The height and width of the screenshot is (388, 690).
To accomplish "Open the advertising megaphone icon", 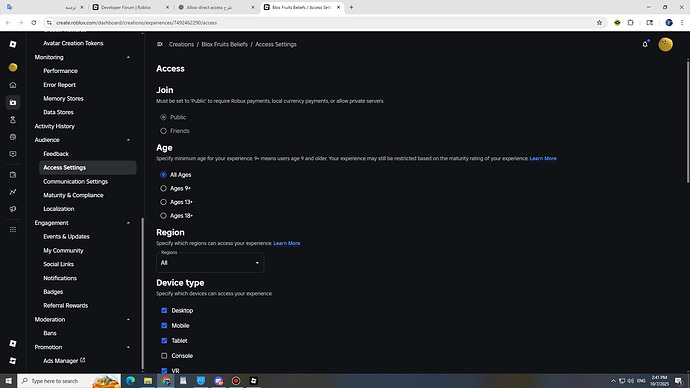I will pos(13,209).
